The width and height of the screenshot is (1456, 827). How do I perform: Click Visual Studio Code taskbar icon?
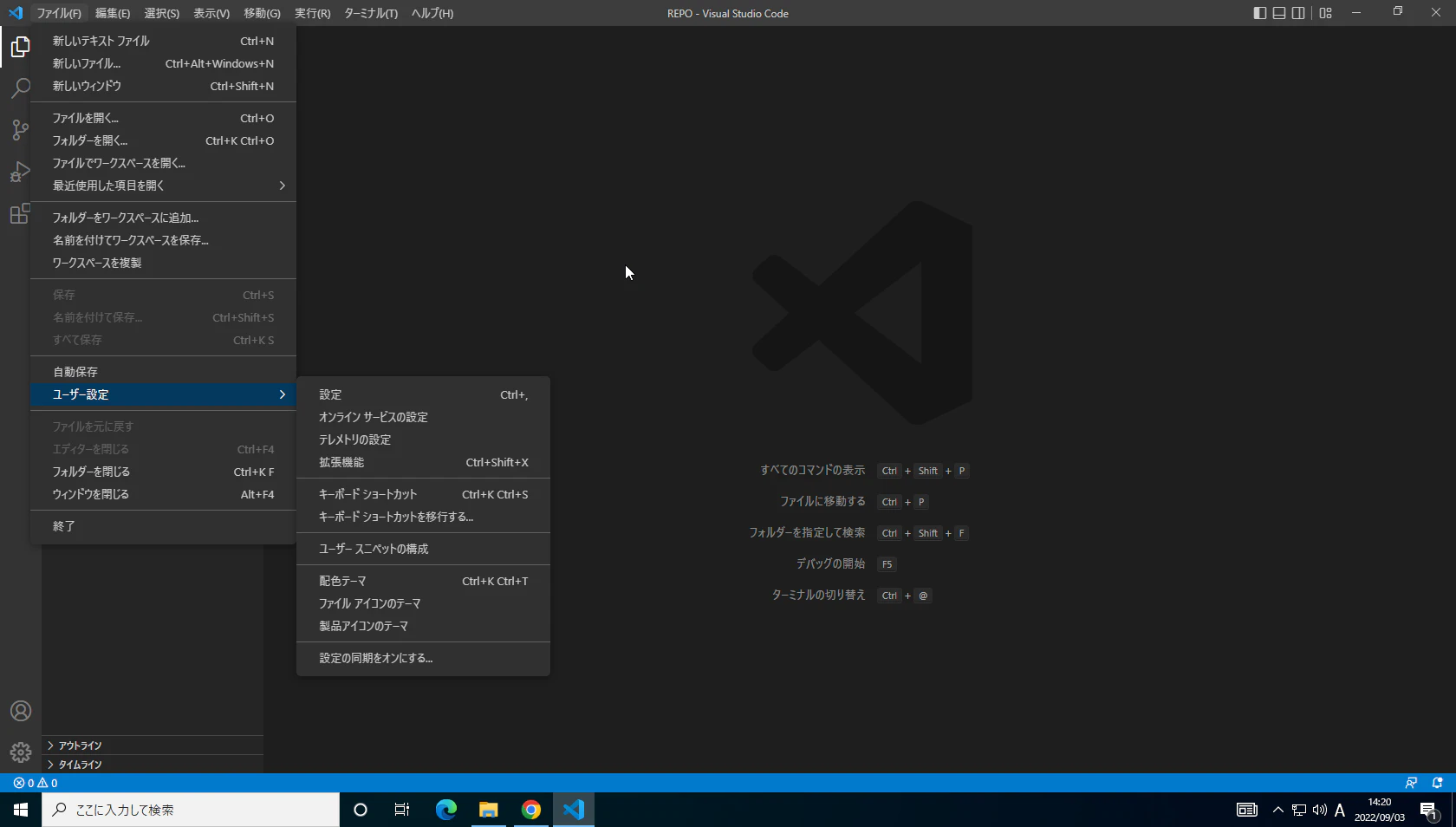574,810
